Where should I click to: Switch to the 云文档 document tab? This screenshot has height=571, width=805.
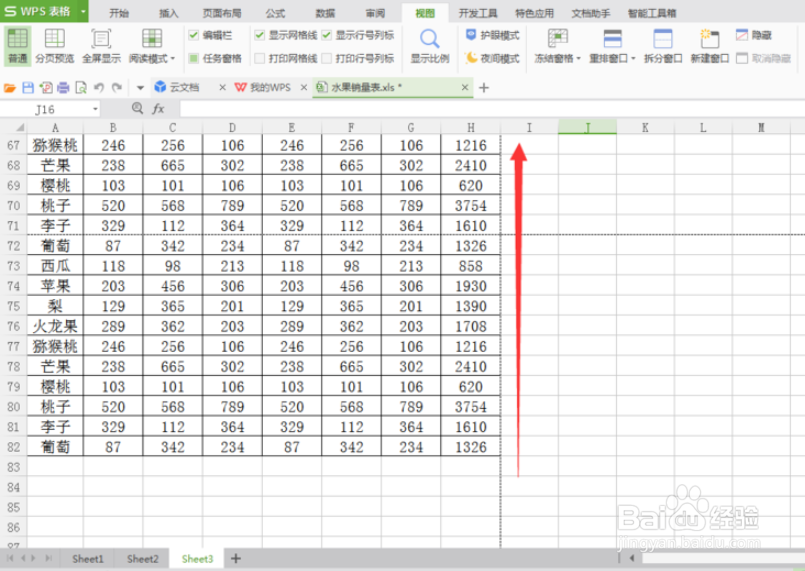[184, 88]
